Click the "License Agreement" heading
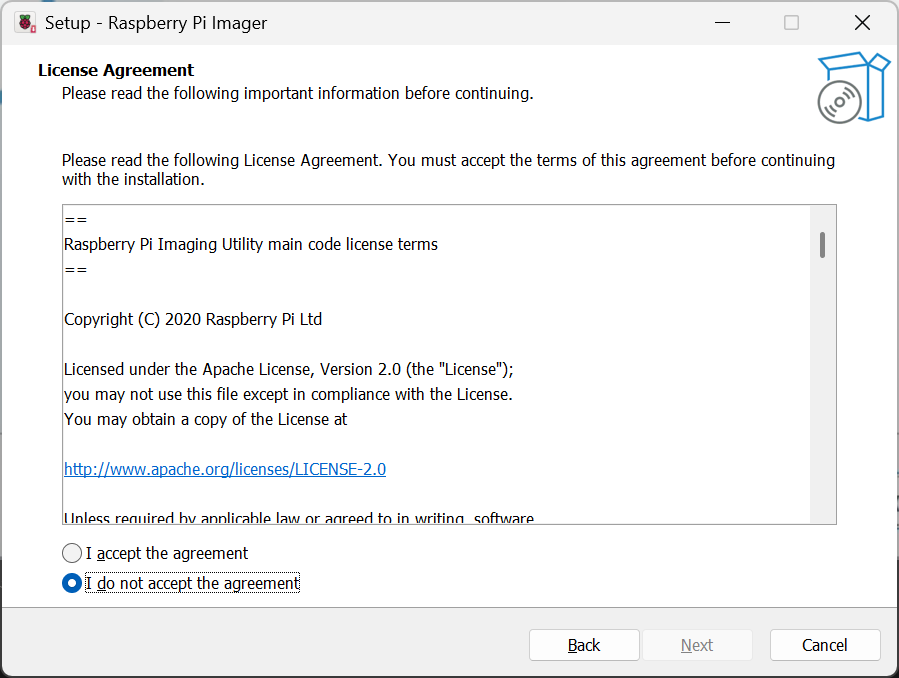 pos(116,70)
